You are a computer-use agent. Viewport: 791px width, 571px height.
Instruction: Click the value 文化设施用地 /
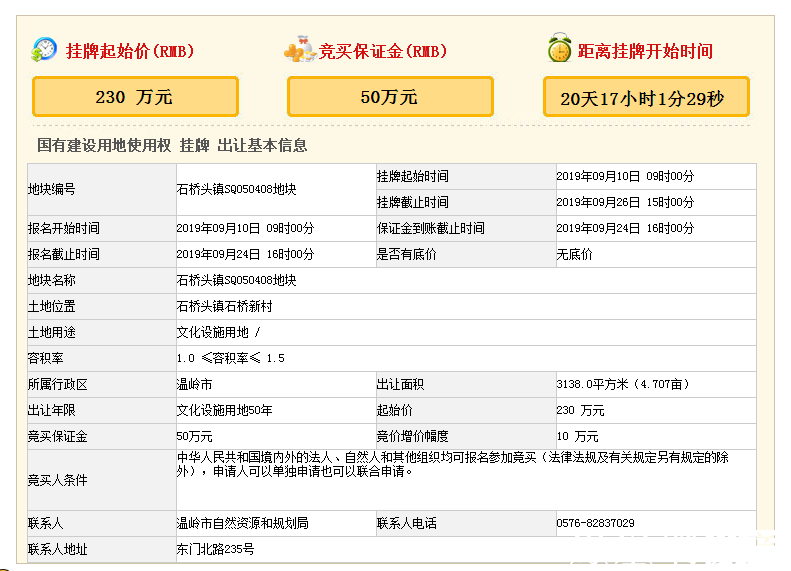pos(218,332)
